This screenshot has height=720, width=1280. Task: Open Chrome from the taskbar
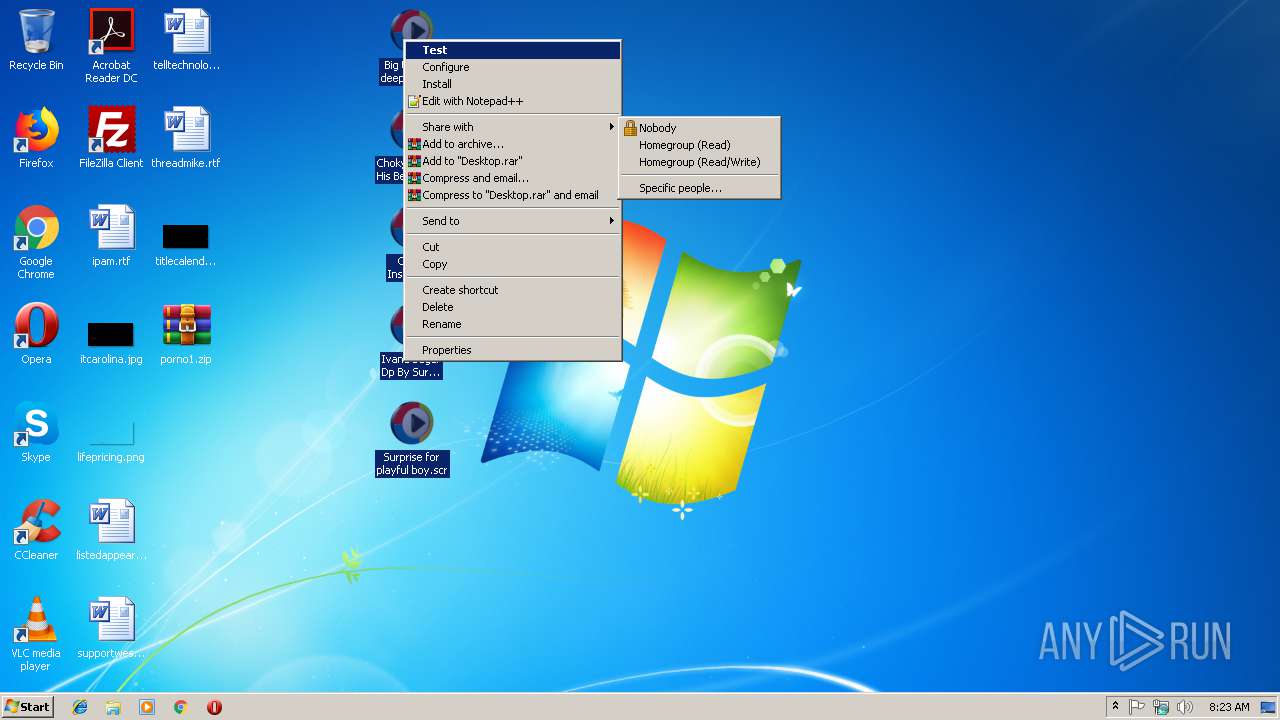click(x=181, y=707)
